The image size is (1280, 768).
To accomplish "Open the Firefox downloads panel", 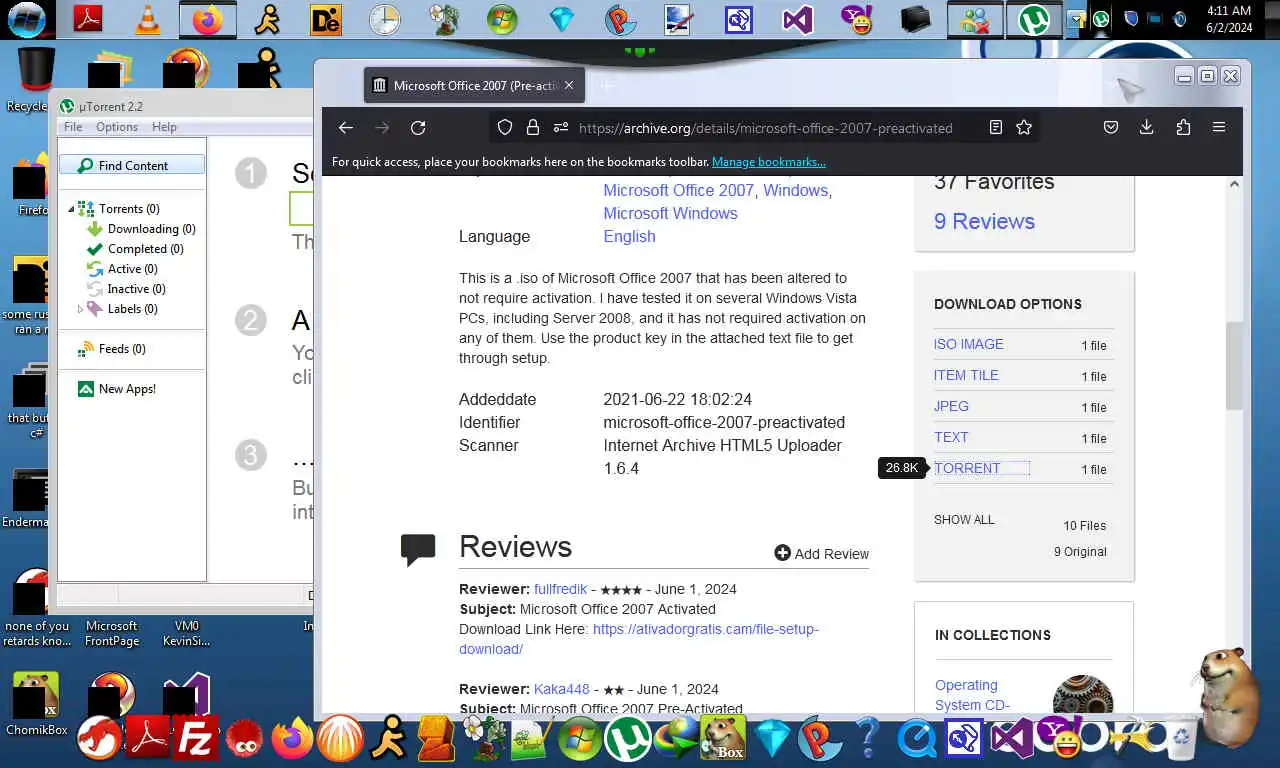I will pos(1147,127).
